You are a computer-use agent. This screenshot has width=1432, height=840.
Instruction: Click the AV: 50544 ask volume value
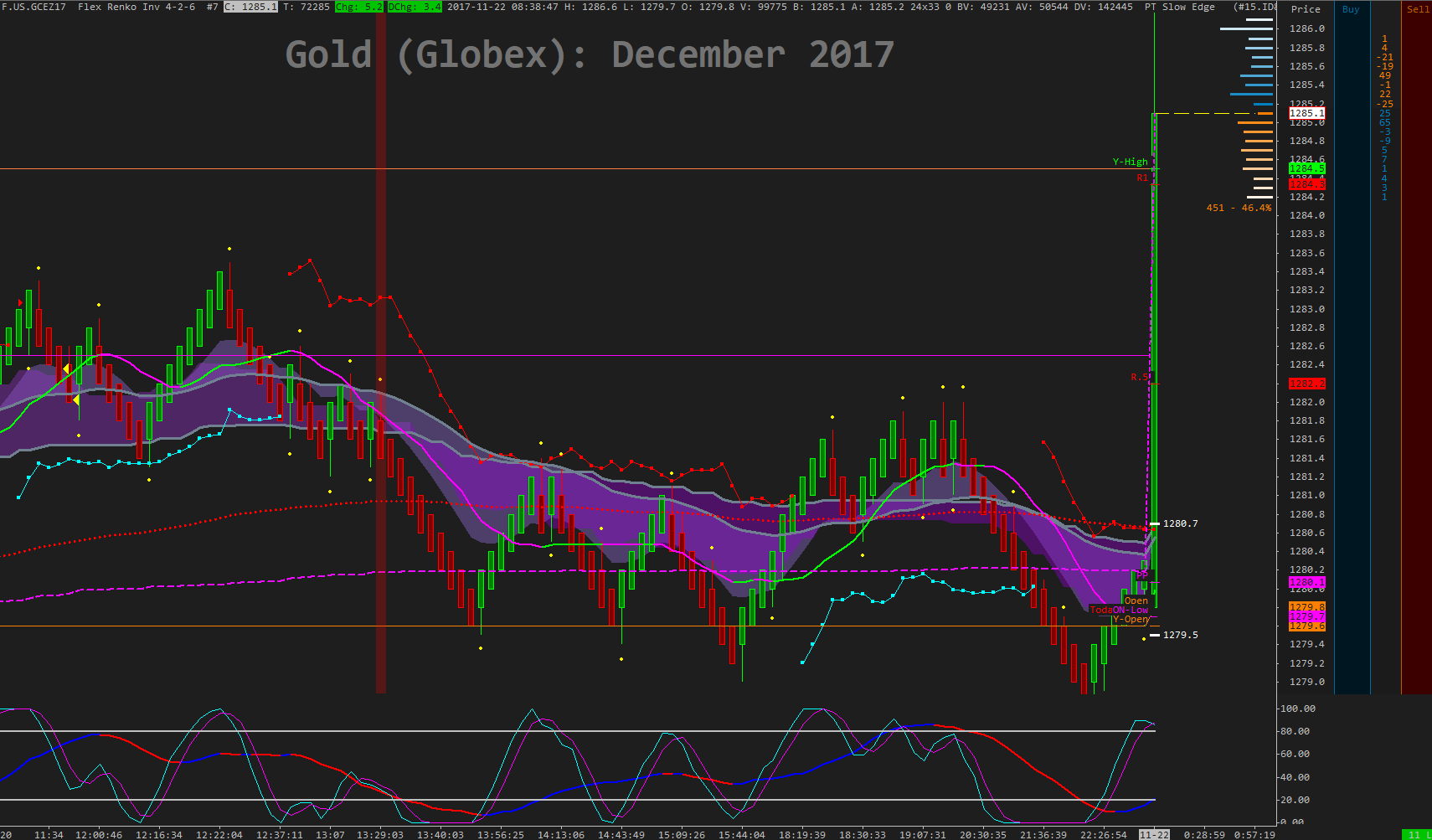click(x=1042, y=7)
